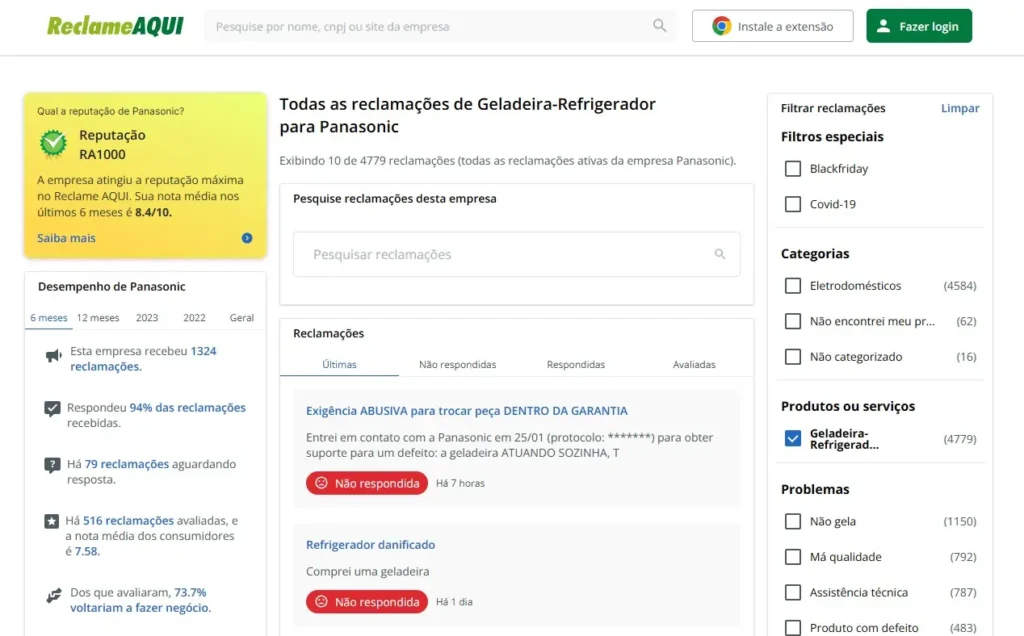Open the 94% das reclamações link
Image resolution: width=1024 pixels, height=636 pixels.
187,407
